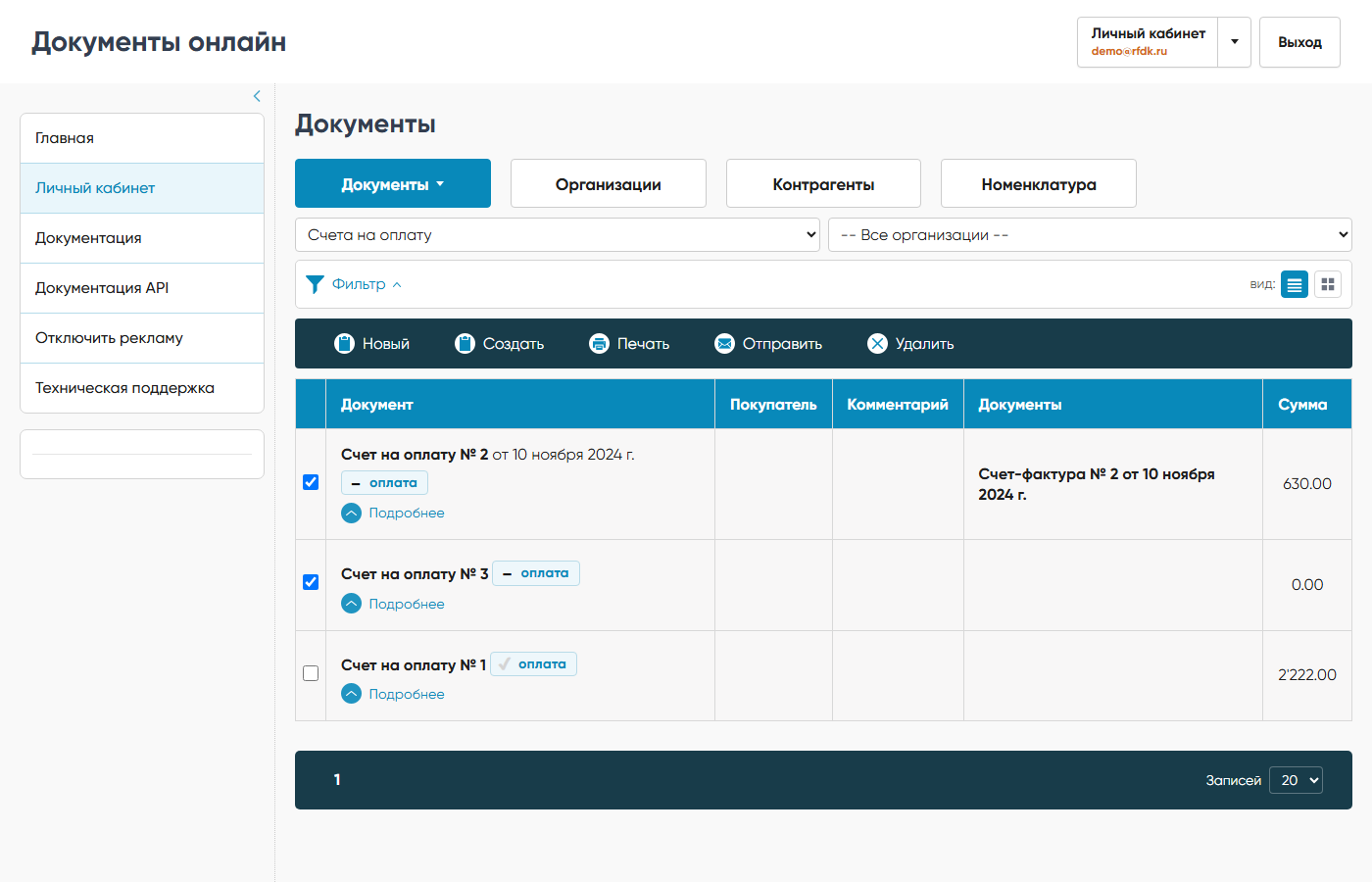1372x882 pixels.
Task: Open the Счет-фактура № 2 link
Action: click(1097, 484)
